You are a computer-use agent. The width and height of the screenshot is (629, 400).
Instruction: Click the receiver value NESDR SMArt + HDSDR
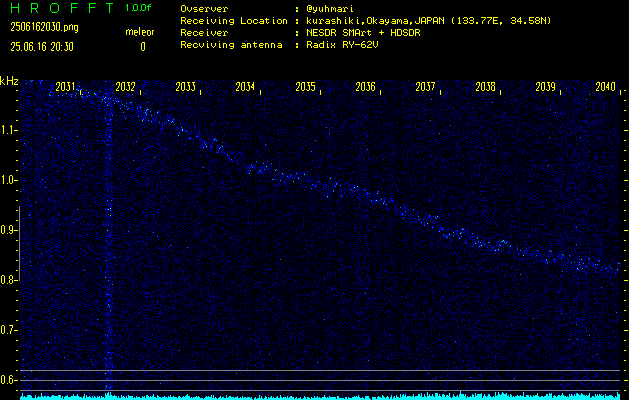click(363, 33)
